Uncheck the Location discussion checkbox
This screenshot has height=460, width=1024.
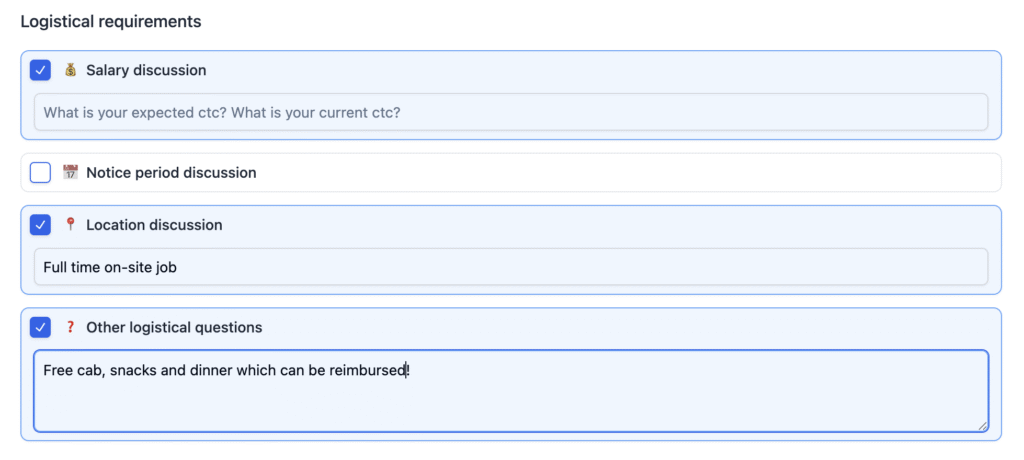click(x=40, y=225)
